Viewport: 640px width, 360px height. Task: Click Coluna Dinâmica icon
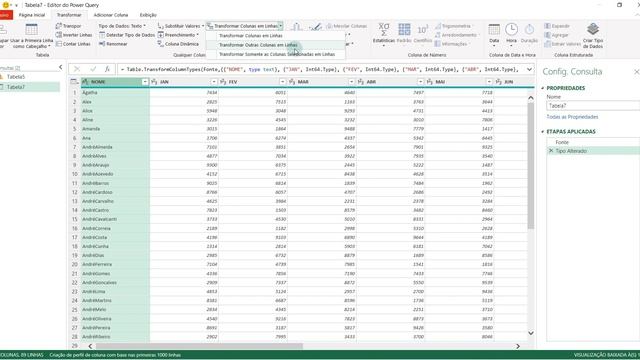[161, 44]
